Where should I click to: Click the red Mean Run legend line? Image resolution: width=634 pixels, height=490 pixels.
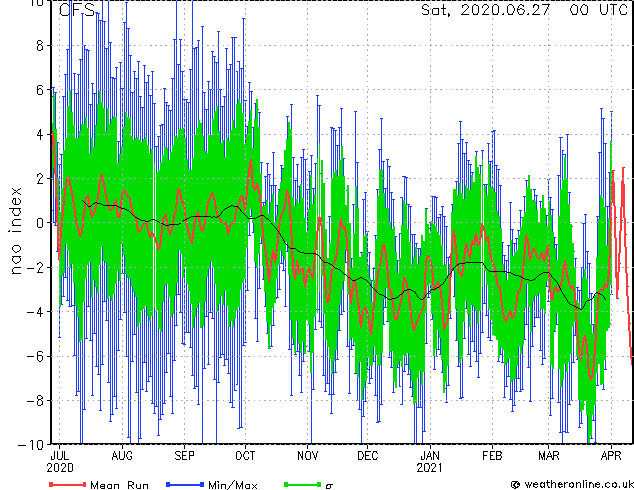[x=67, y=484]
